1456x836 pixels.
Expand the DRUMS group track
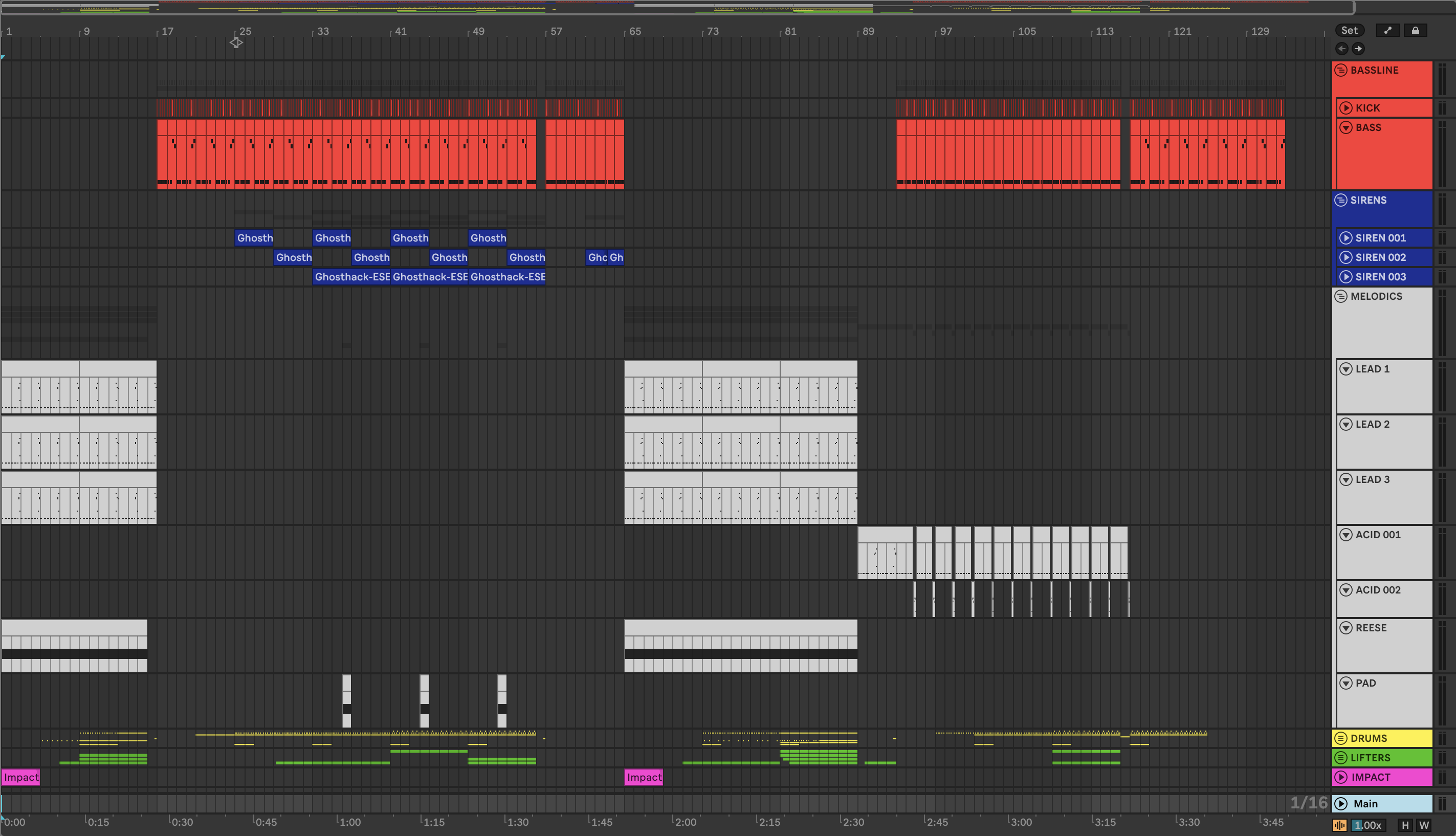[1340, 738]
